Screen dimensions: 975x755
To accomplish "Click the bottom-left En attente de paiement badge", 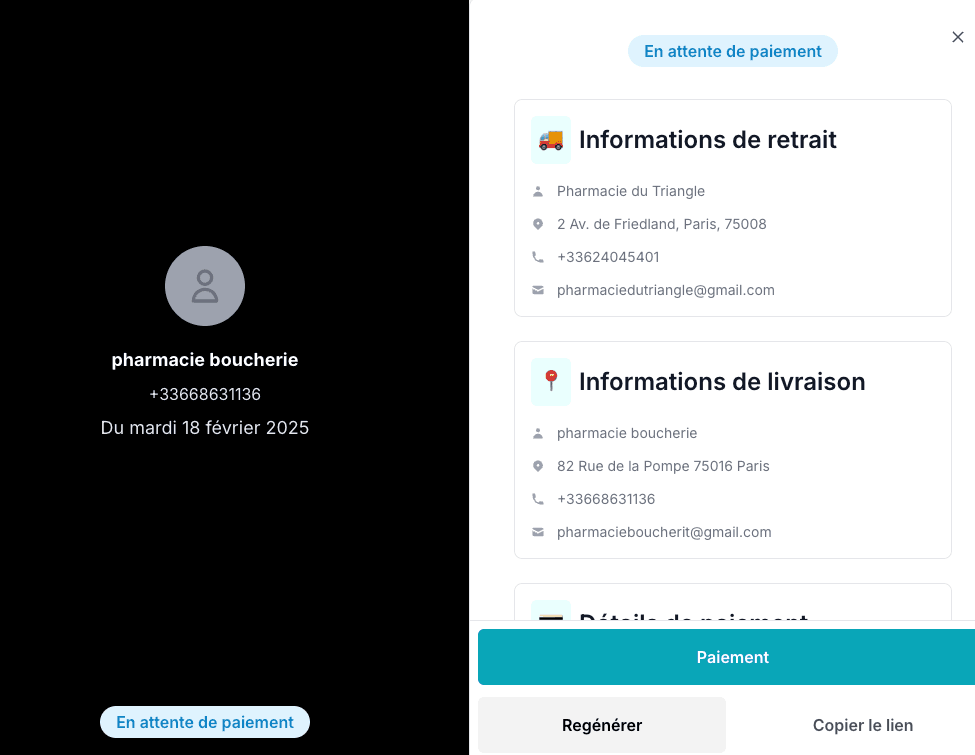I will point(205,722).
